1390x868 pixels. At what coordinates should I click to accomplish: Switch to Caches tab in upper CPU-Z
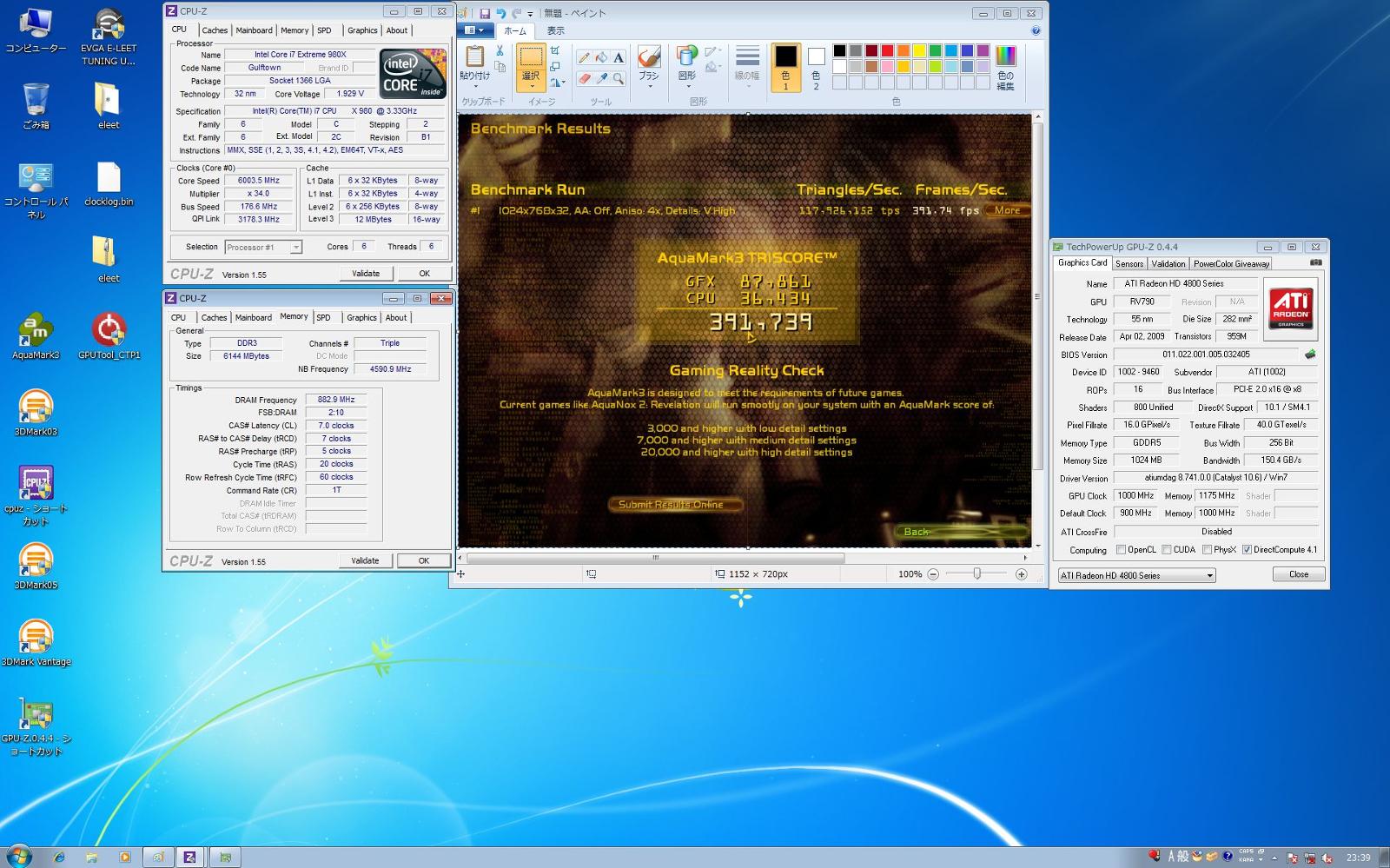(x=215, y=30)
